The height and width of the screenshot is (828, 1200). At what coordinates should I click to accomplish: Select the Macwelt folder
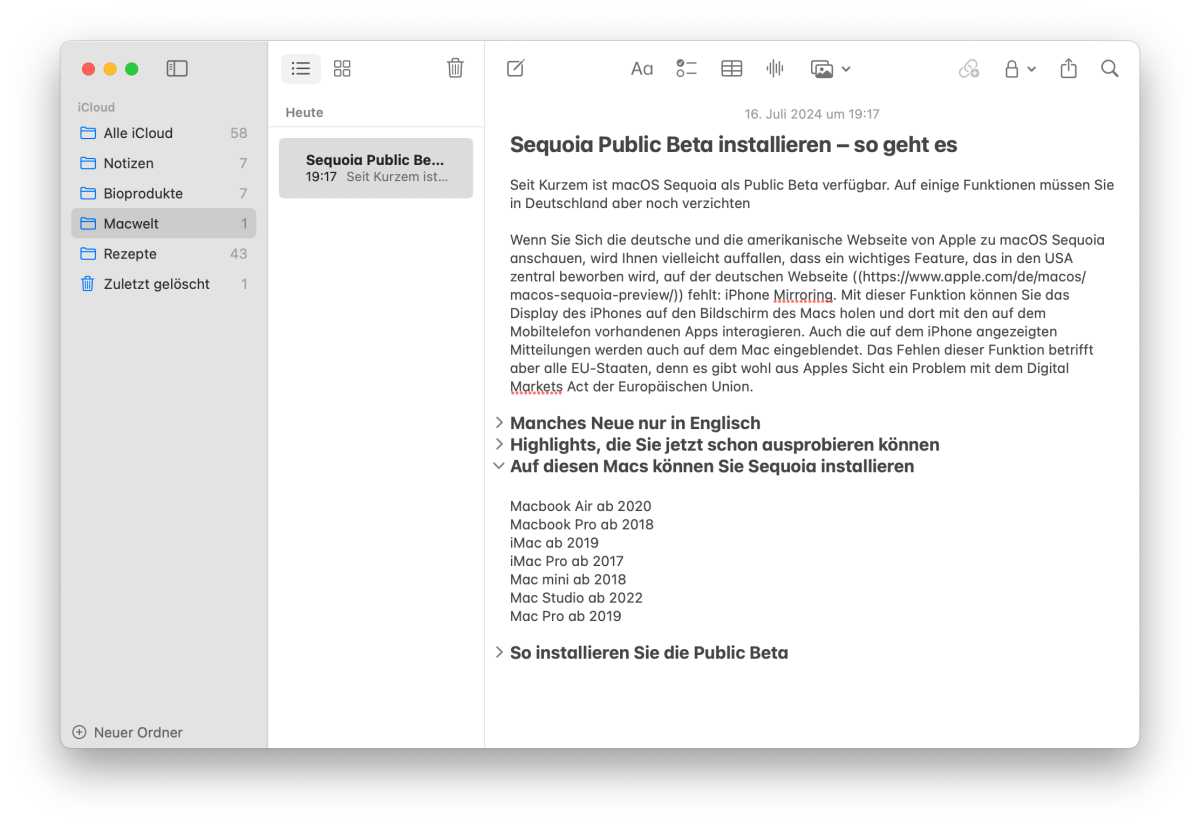click(x=163, y=223)
